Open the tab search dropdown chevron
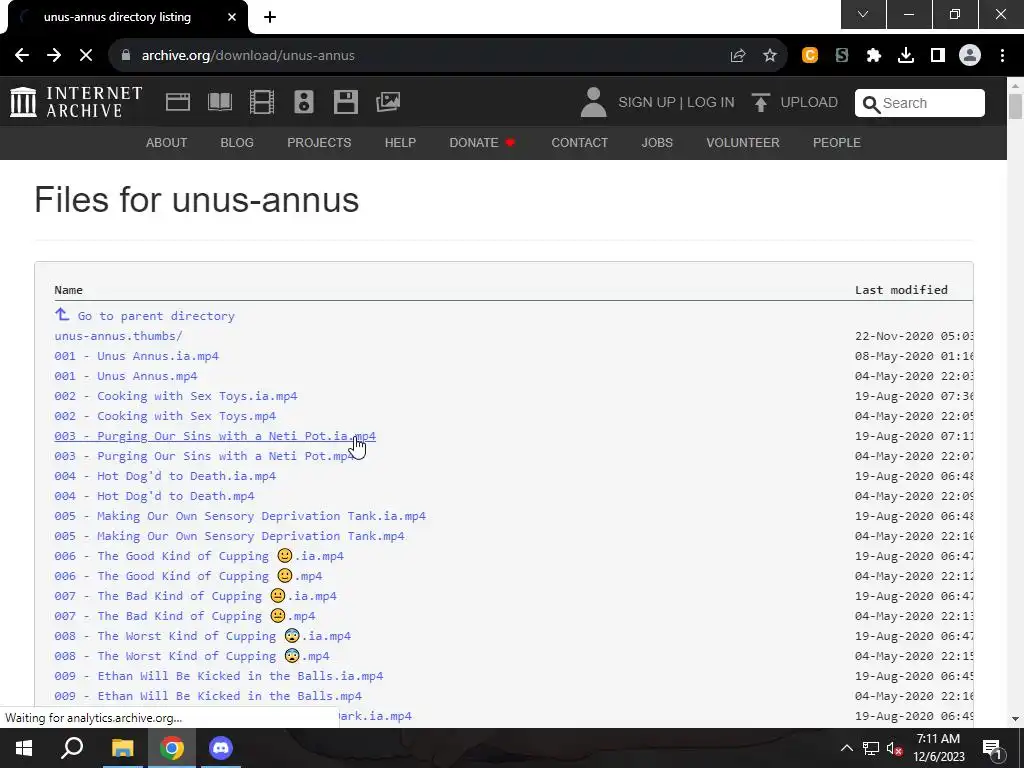 click(x=863, y=14)
